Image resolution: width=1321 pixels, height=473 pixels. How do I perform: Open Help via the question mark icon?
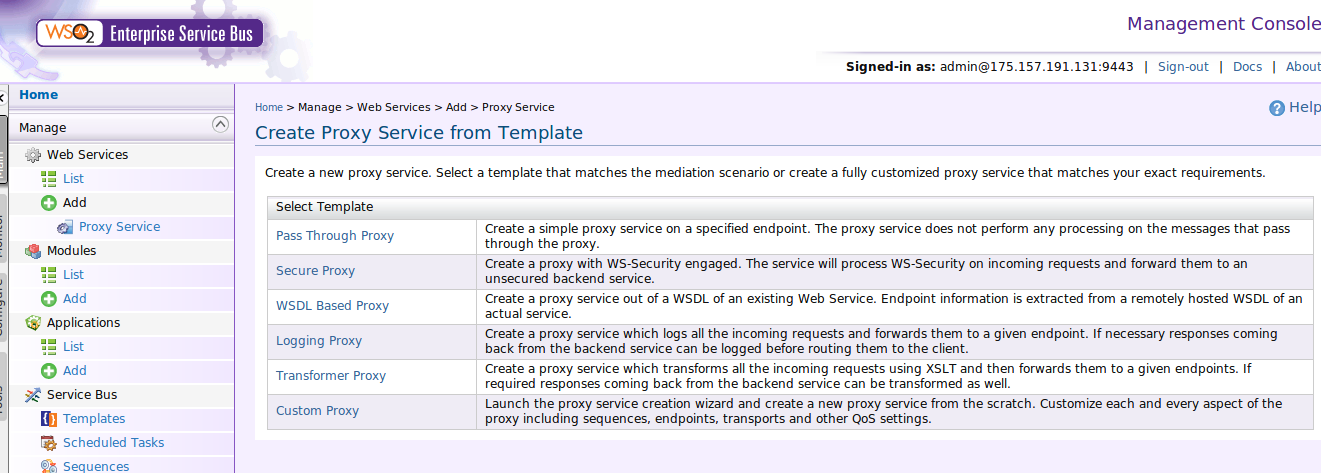click(1277, 108)
